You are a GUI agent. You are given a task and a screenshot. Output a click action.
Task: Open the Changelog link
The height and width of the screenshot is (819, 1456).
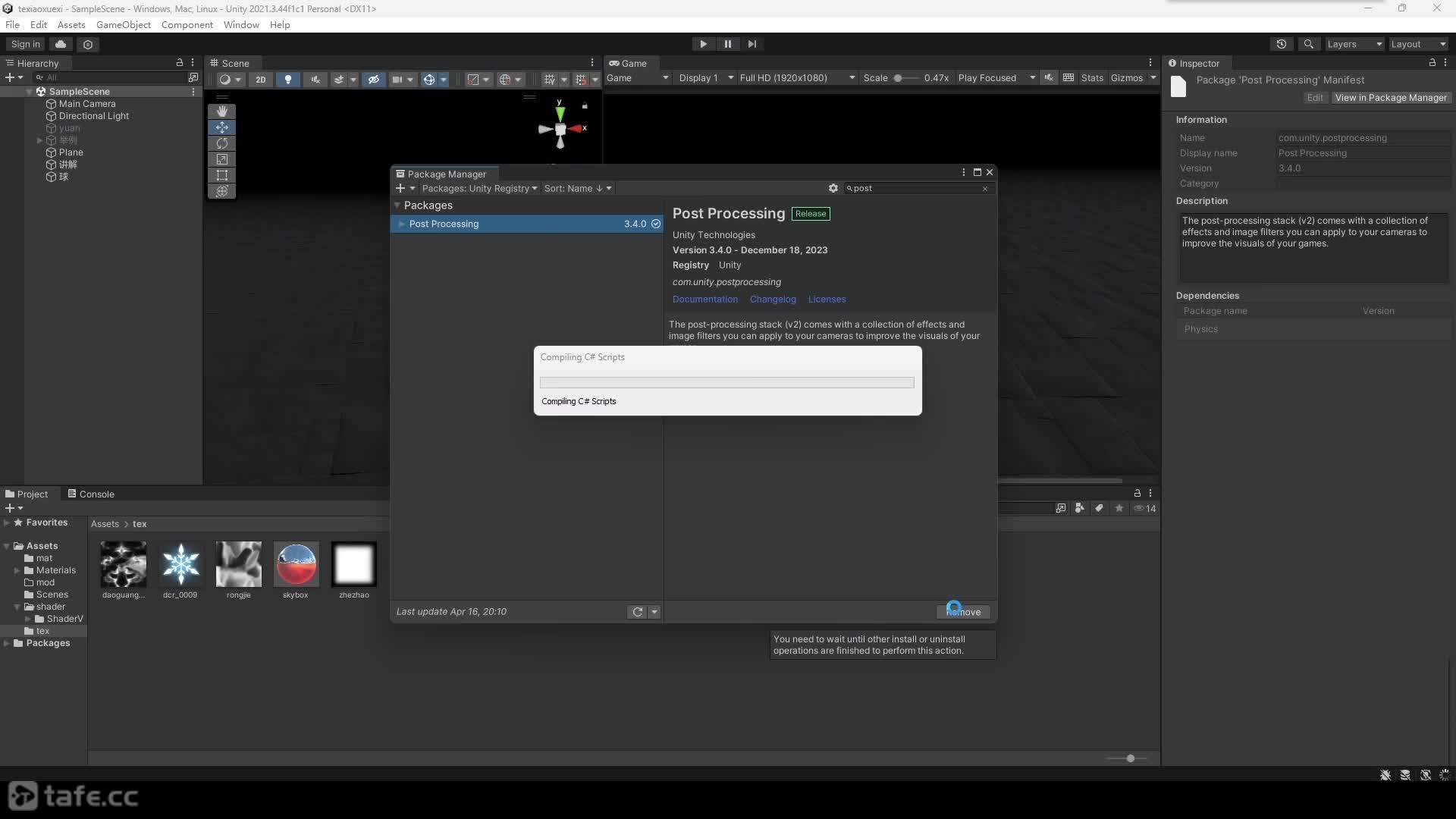(x=773, y=300)
